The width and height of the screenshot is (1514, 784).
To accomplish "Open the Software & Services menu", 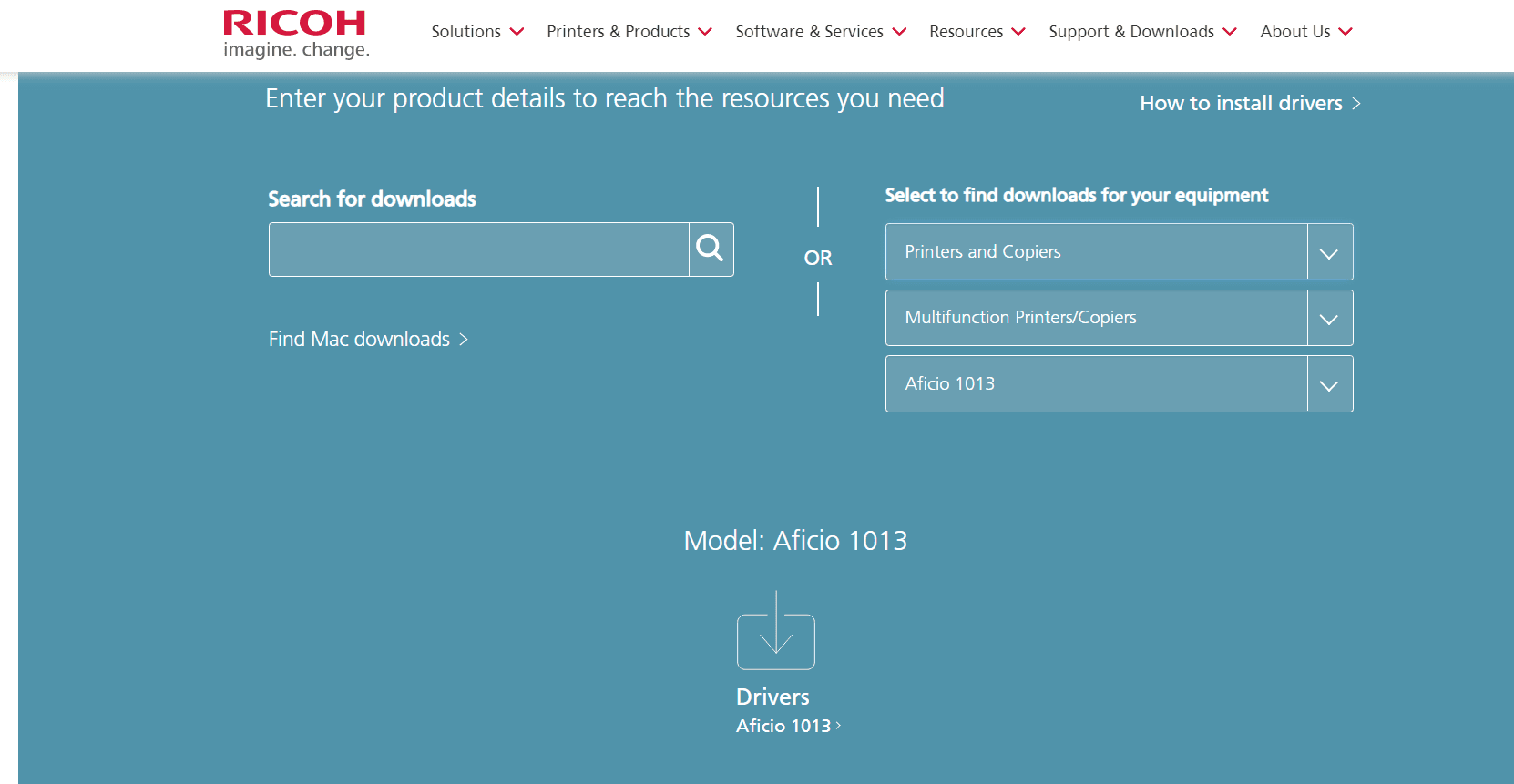I will (821, 32).
